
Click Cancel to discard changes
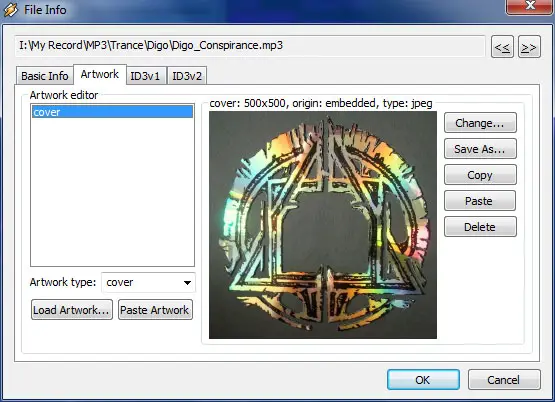point(504,380)
